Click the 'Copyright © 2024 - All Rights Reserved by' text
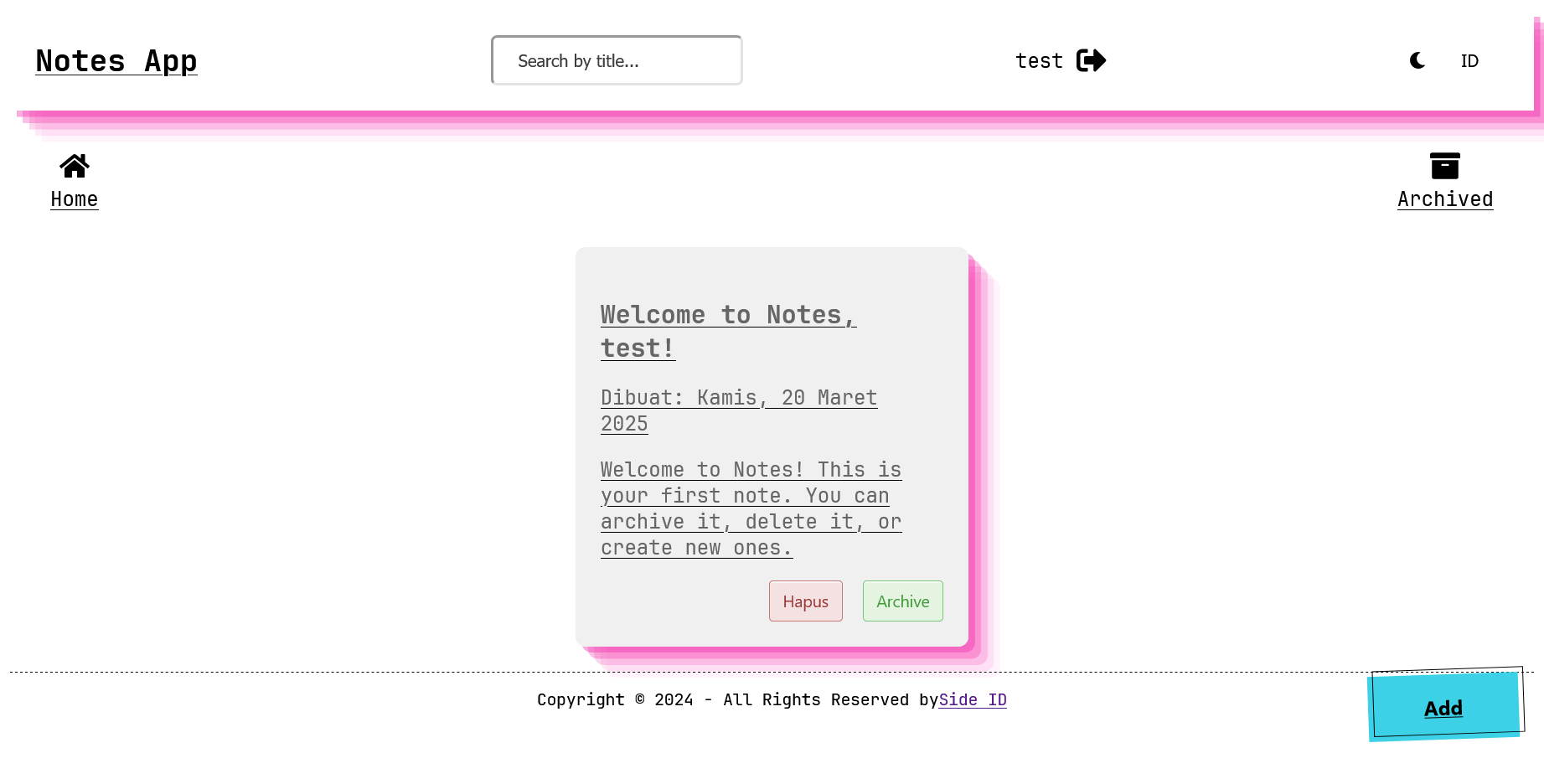This screenshot has height=784, width=1544. [x=737, y=700]
